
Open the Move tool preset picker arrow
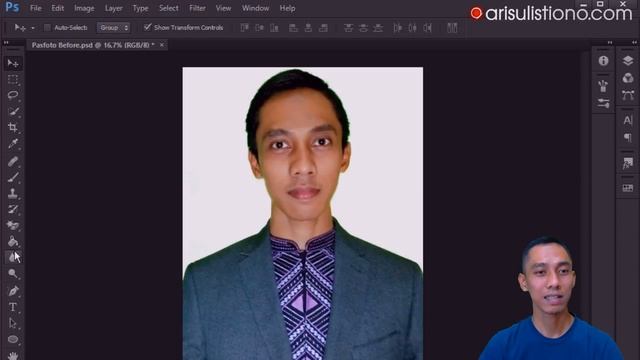(33, 28)
